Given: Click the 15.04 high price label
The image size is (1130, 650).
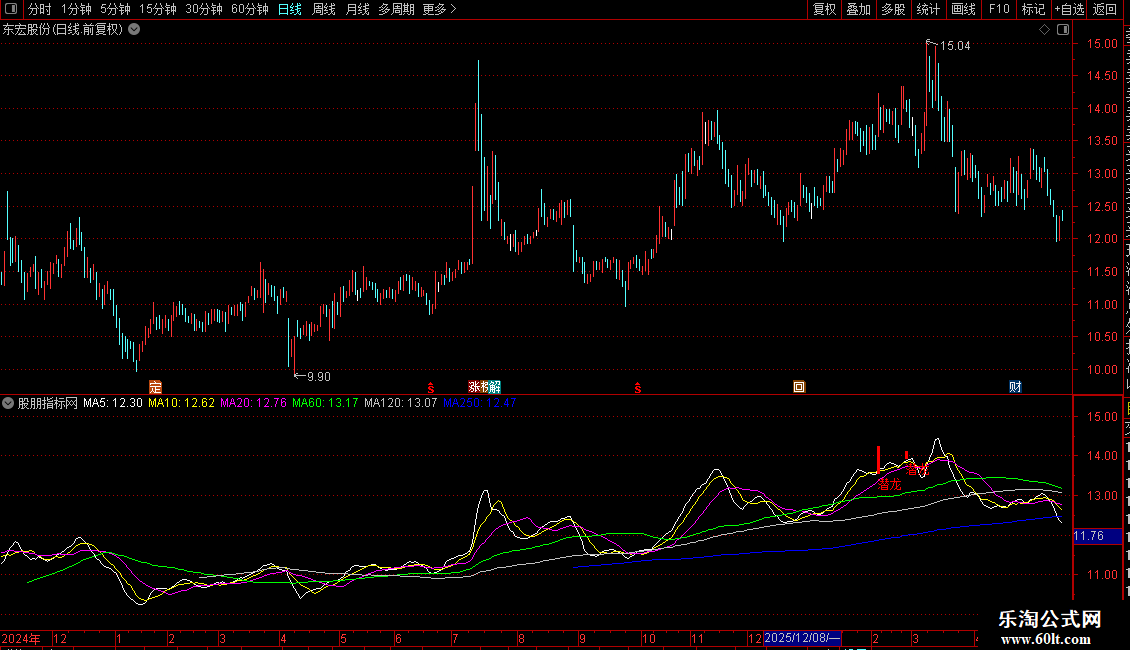Looking at the screenshot, I should pyautogui.click(x=955, y=46).
